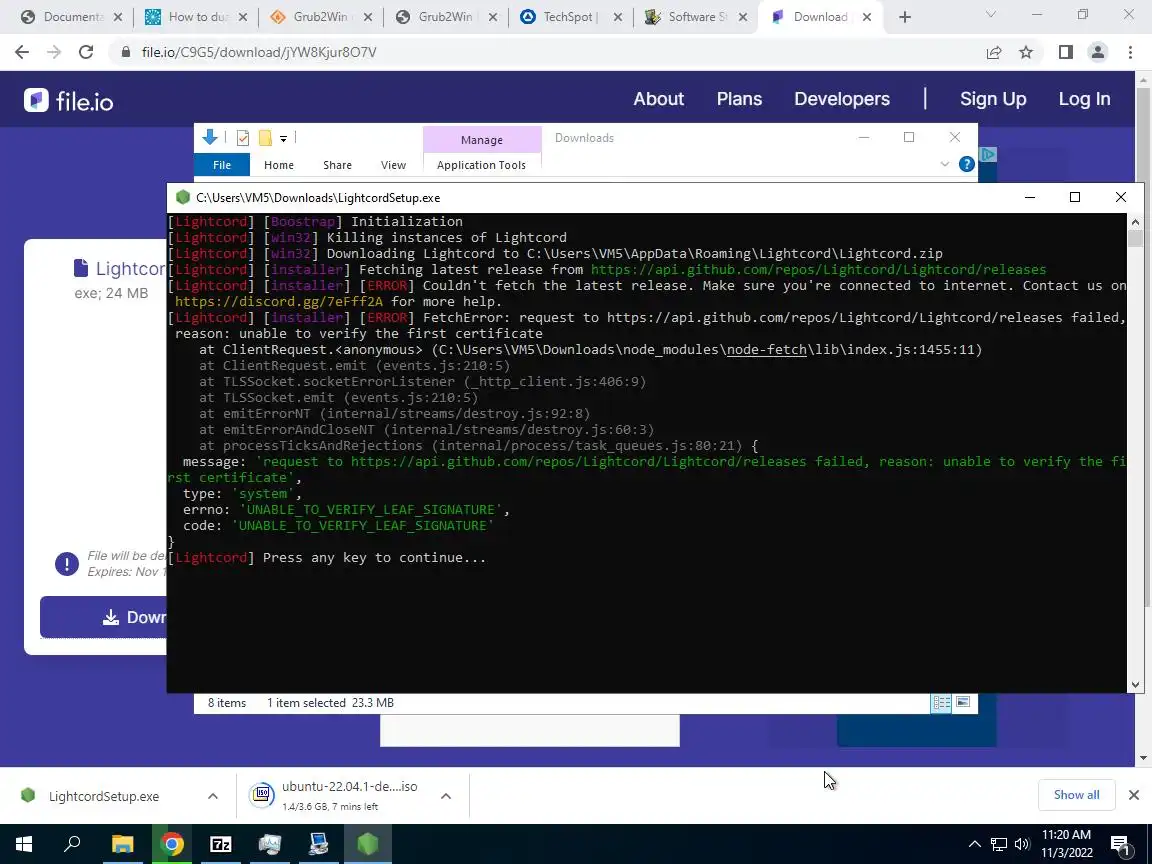Switch Explorer to large icons view

[x=963, y=702]
